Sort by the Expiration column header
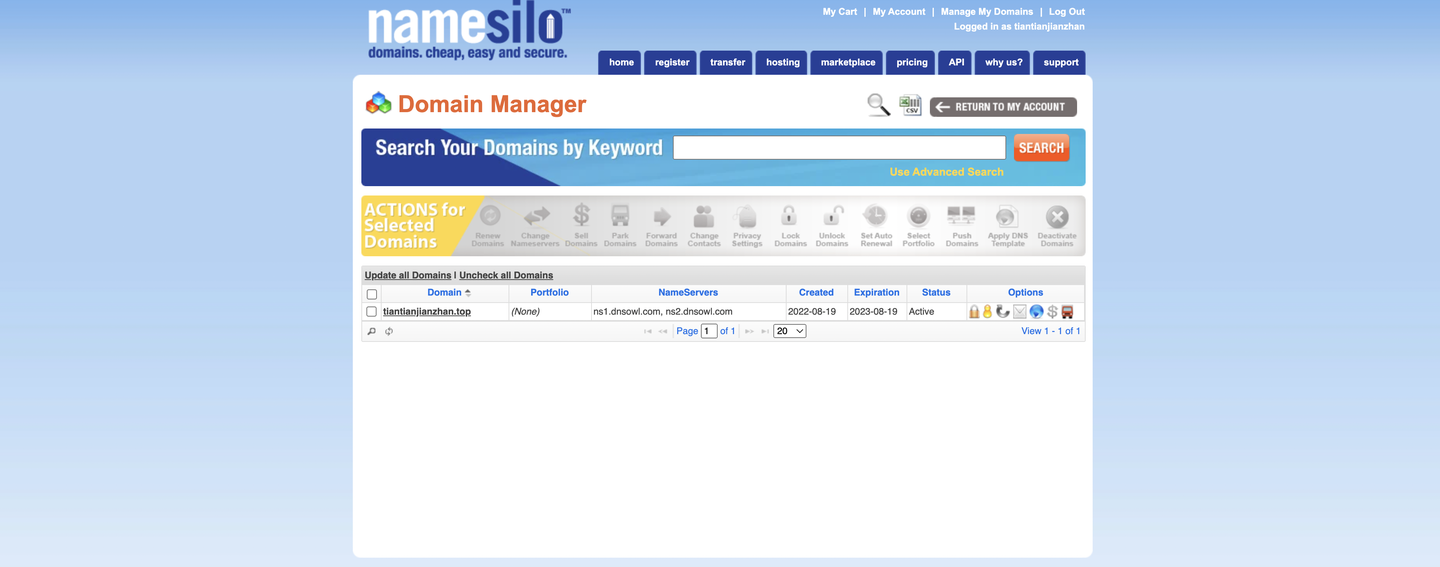This screenshot has height=567, width=1440. (877, 293)
